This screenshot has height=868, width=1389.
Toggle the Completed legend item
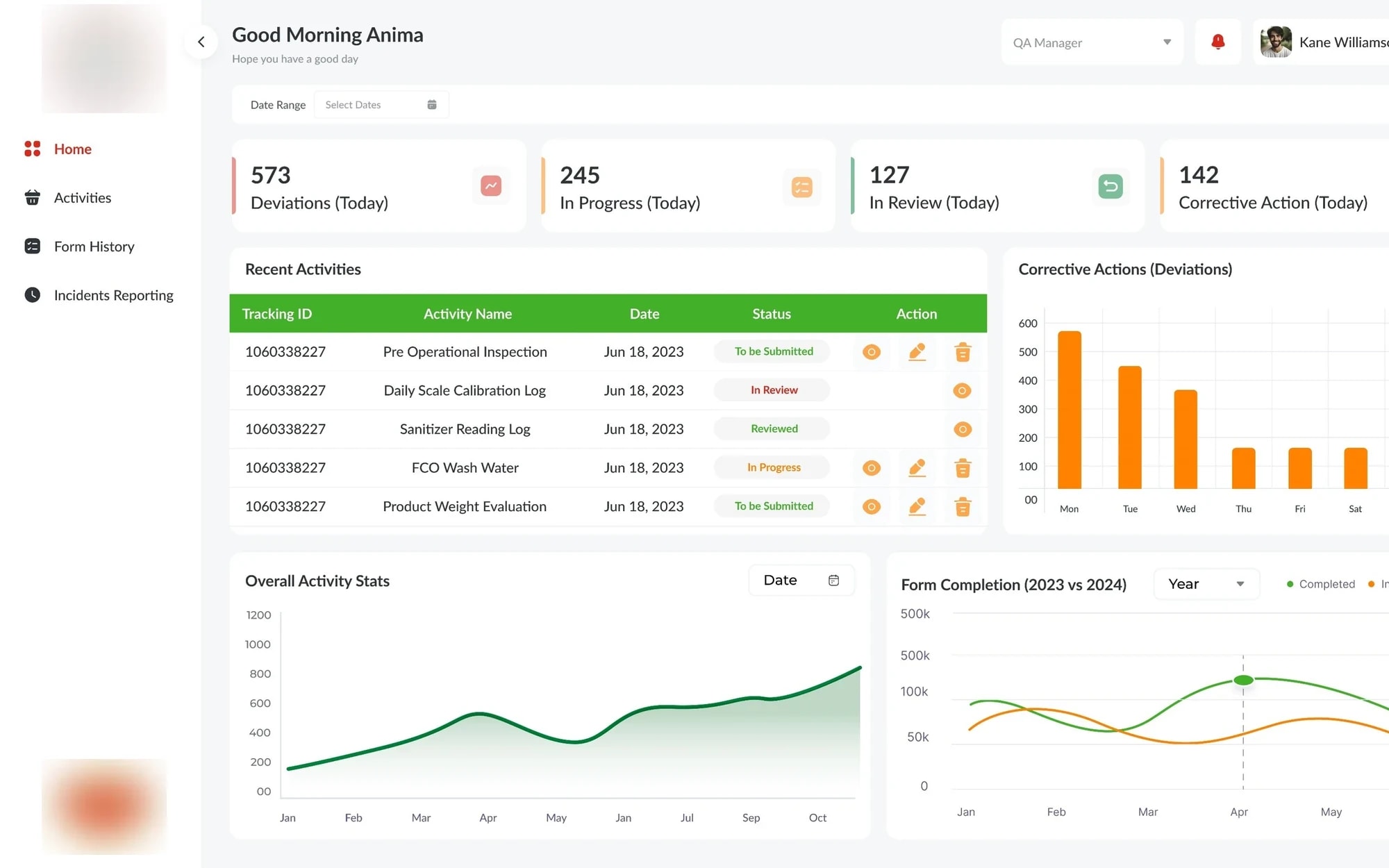[1320, 584]
